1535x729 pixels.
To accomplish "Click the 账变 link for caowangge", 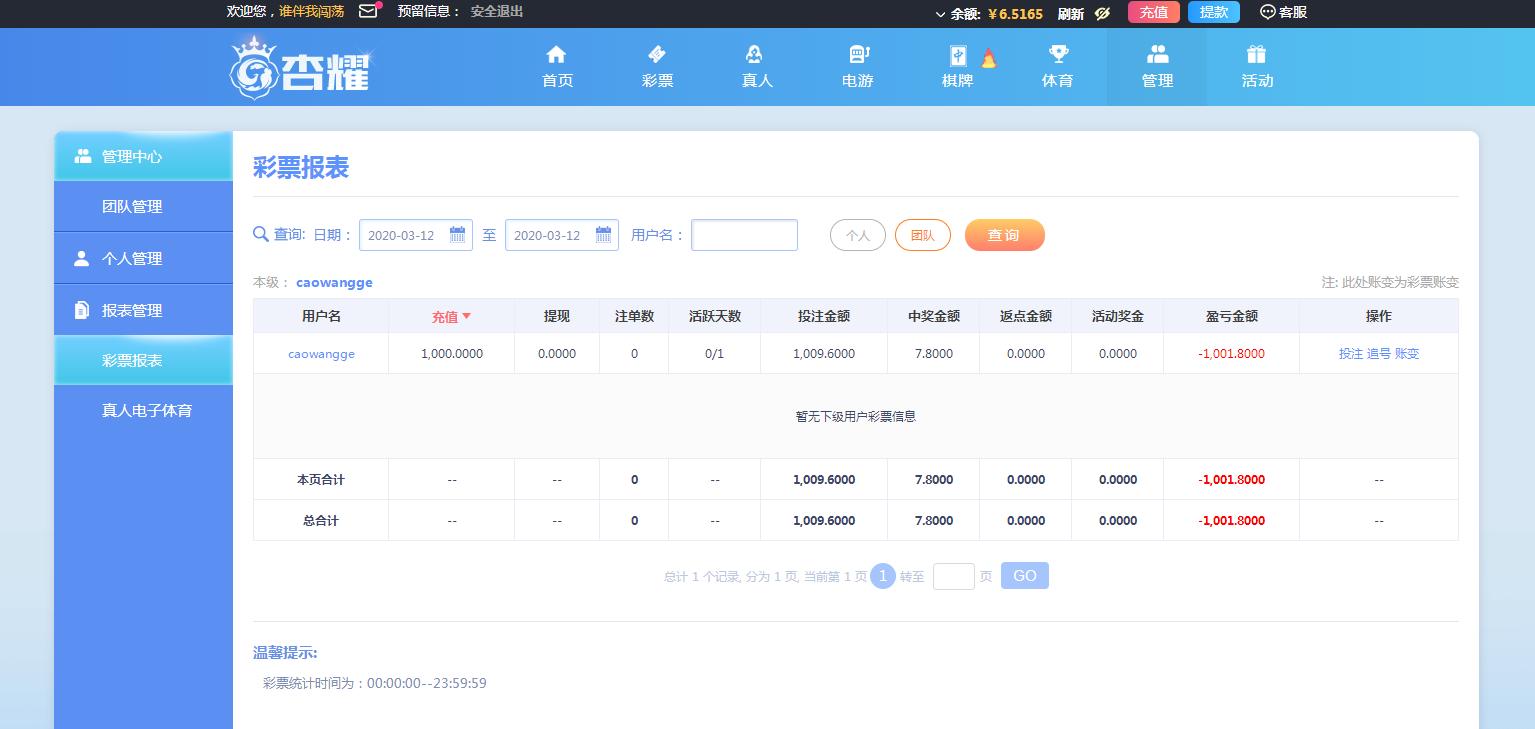I will coord(1407,354).
